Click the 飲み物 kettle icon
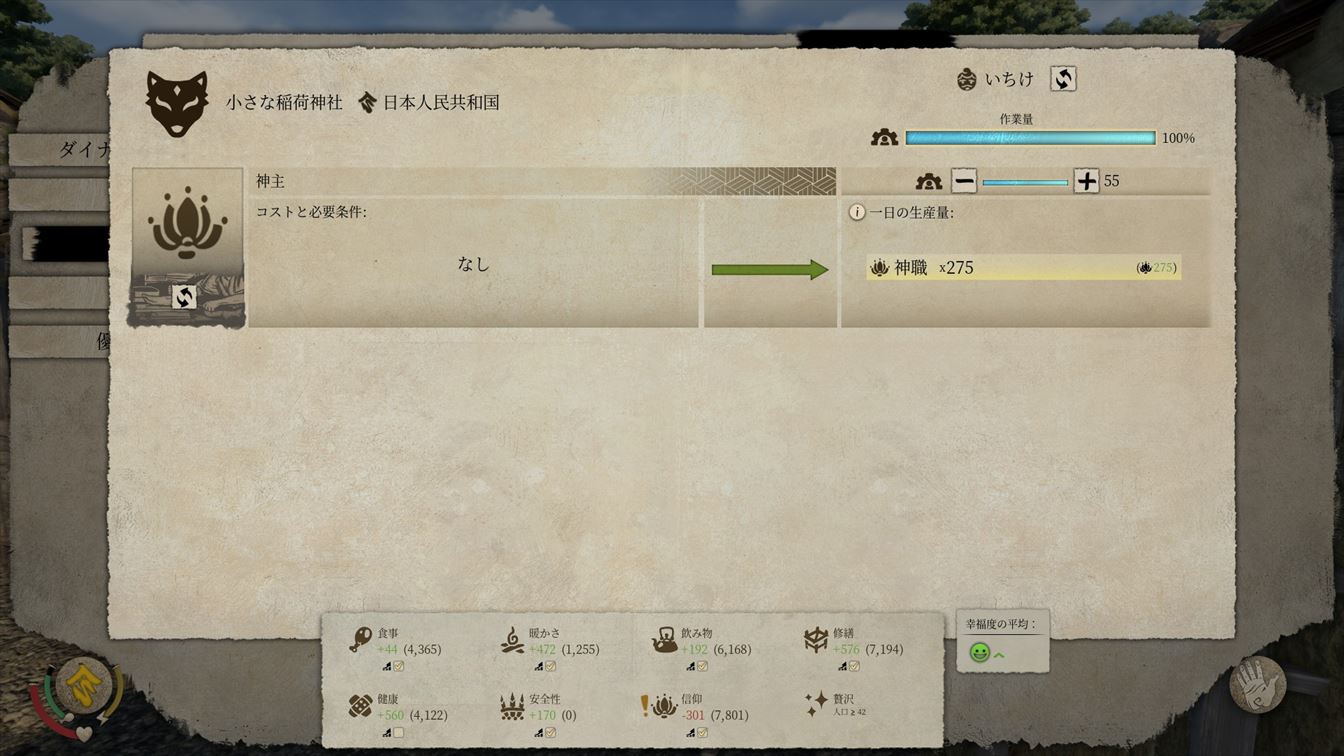This screenshot has height=756, width=1344. coord(664,640)
